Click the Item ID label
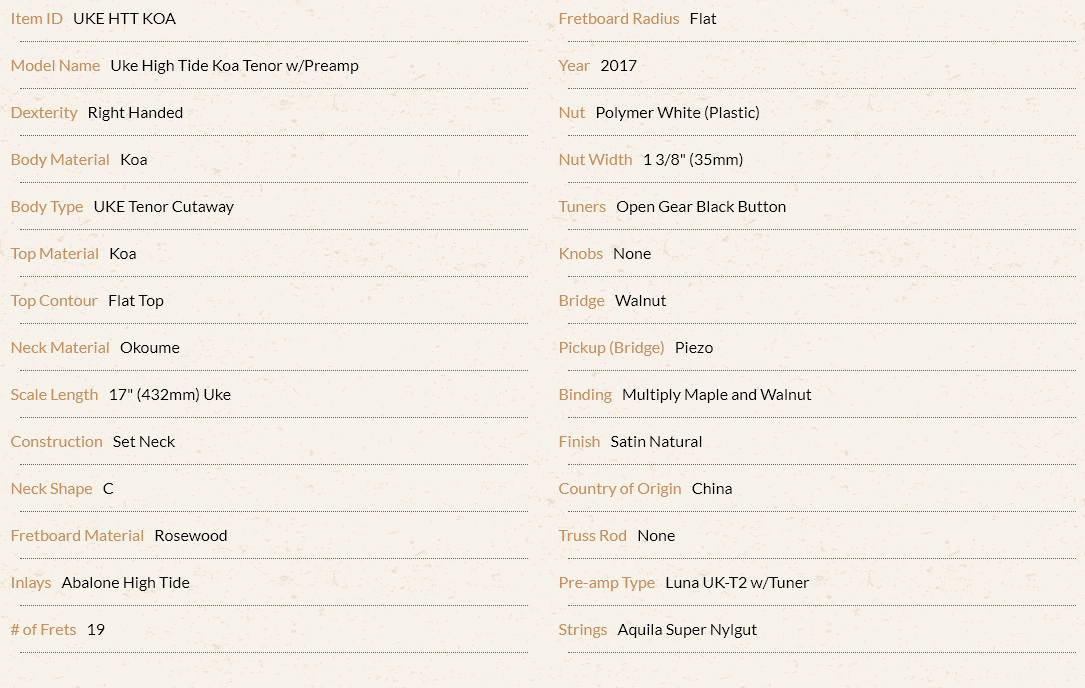 pyautogui.click(x=37, y=19)
